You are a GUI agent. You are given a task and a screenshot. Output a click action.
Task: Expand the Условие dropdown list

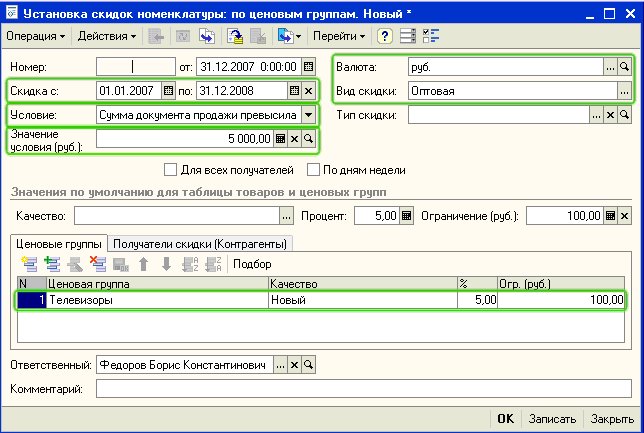click(307, 115)
